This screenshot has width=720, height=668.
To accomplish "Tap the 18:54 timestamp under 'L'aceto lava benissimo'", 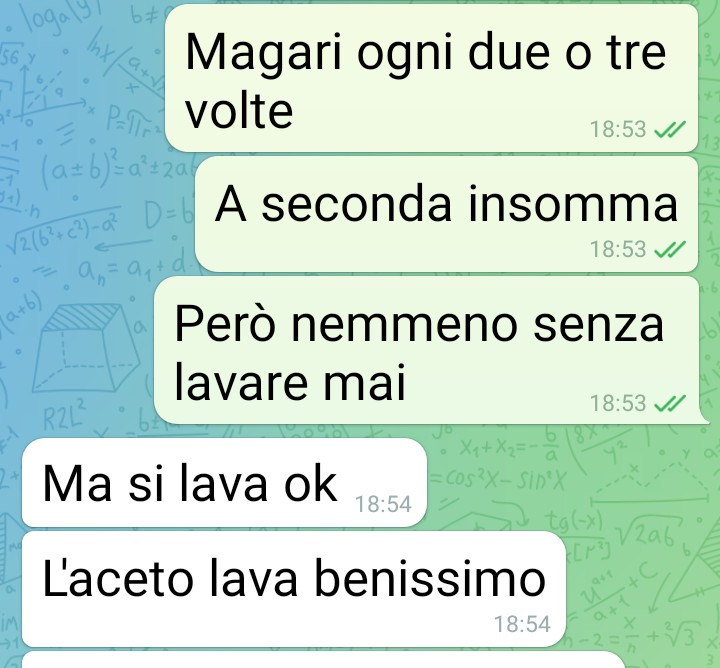I will [x=522, y=624].
